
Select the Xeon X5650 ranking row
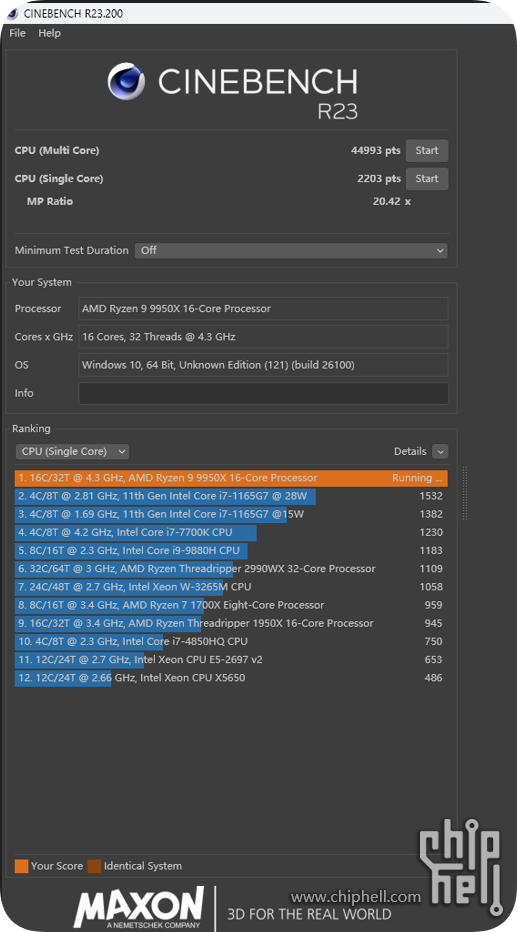[231, 678]
